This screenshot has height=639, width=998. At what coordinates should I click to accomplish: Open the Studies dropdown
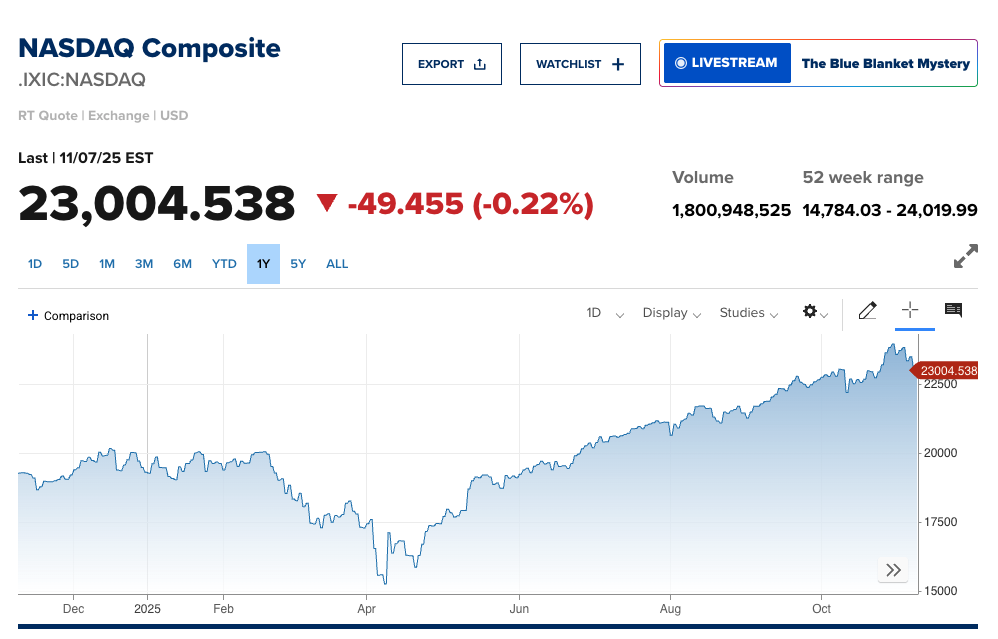tap(748, 313)
